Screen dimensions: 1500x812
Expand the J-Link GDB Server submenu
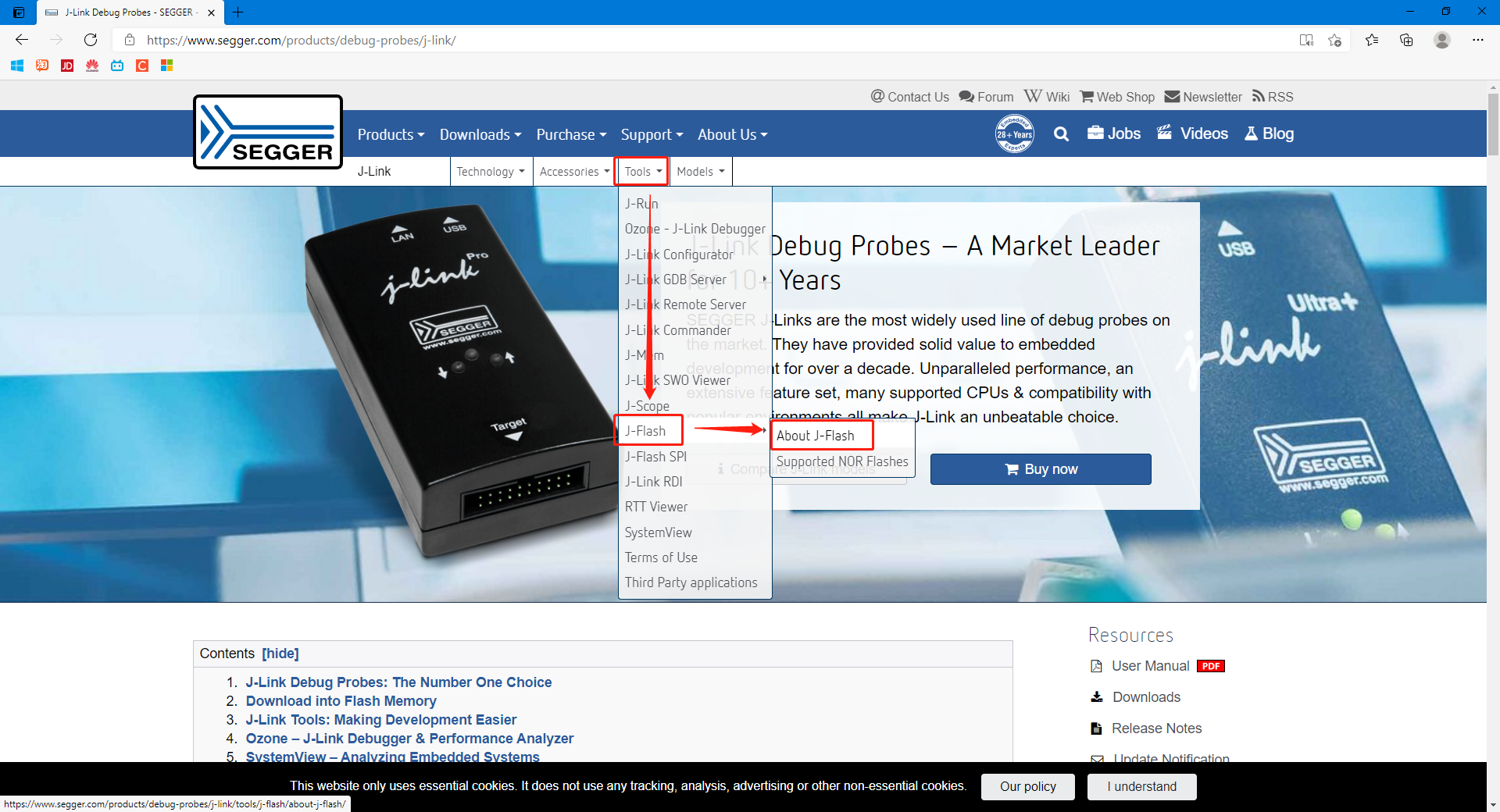coord(675,279)
